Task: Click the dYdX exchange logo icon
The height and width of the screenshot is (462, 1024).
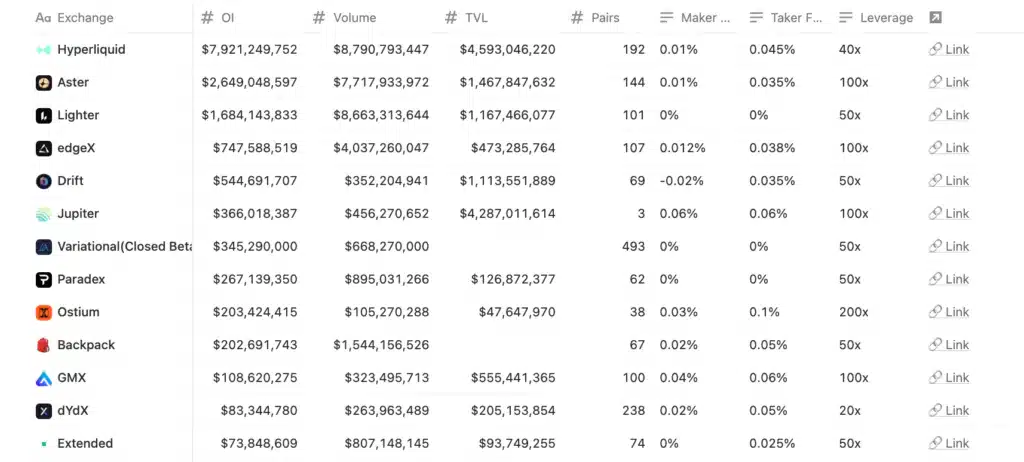Action: tap(44, 411)
